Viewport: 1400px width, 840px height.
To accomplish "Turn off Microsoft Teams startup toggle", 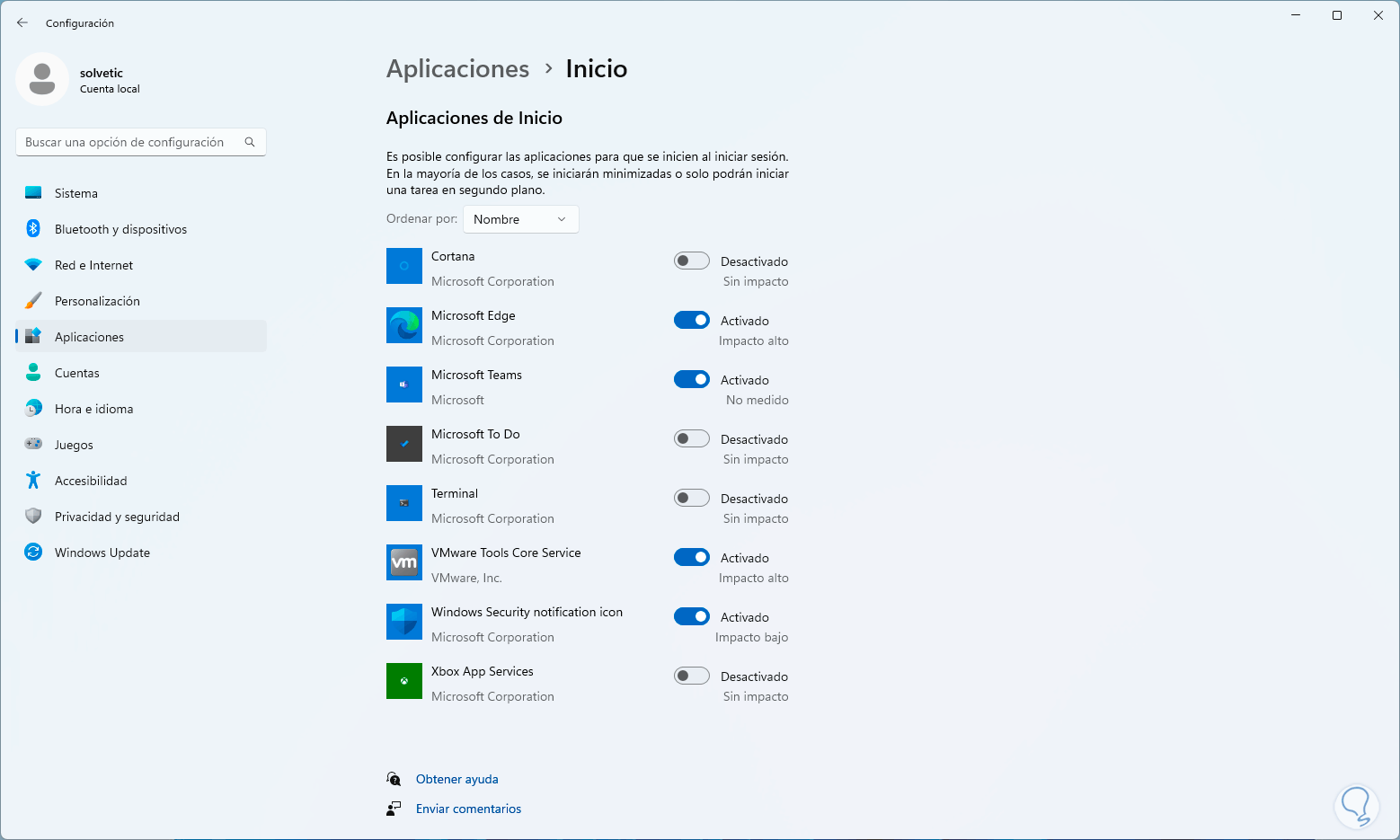I will [x=692, y=379].
